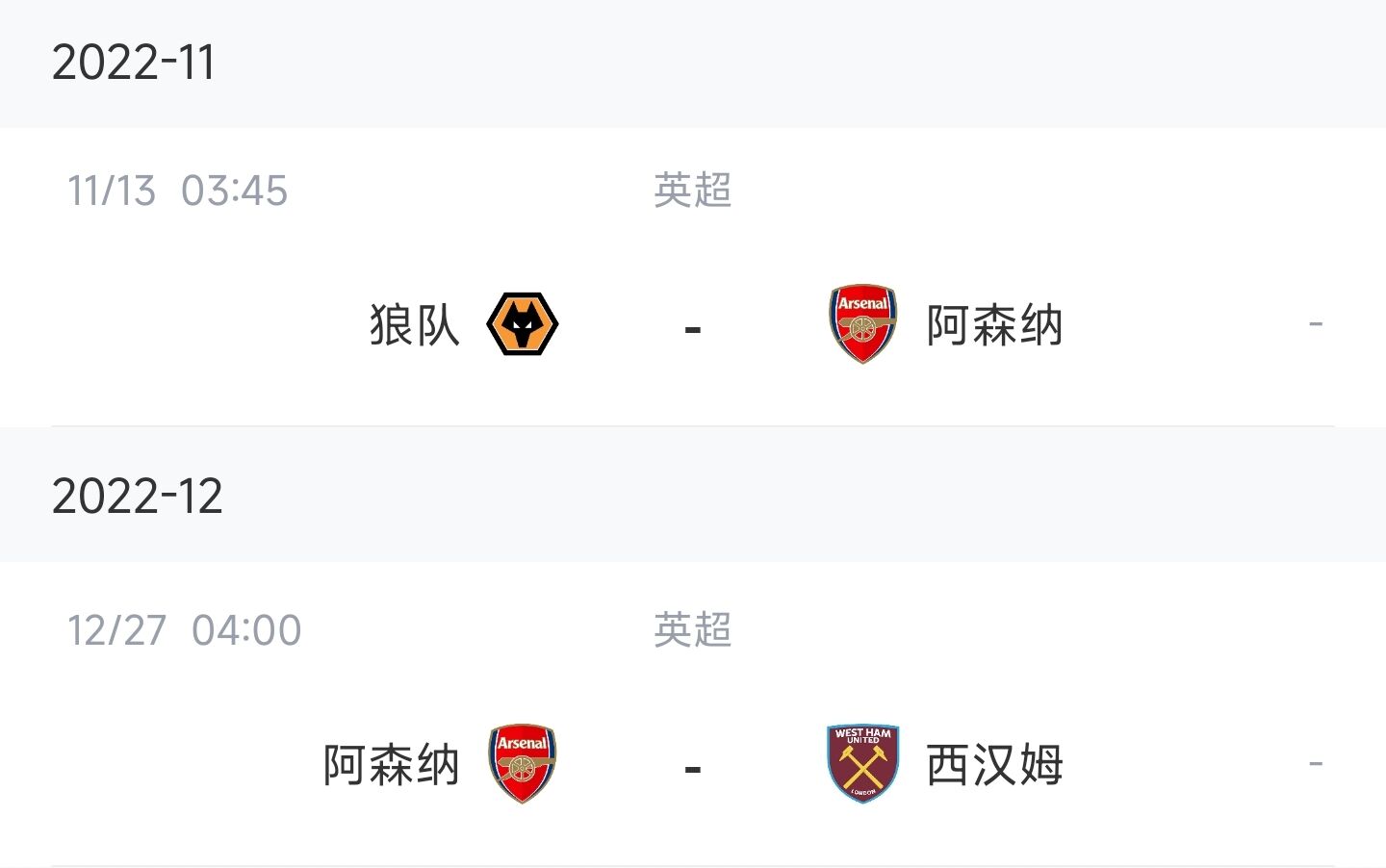Click the far-right dash in 狼队 row

click(x=1316, y=324)
